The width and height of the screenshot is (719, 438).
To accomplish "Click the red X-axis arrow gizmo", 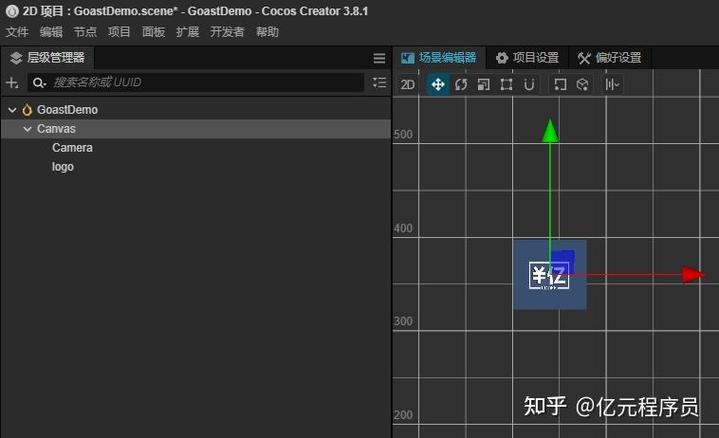I will point(691,275).
